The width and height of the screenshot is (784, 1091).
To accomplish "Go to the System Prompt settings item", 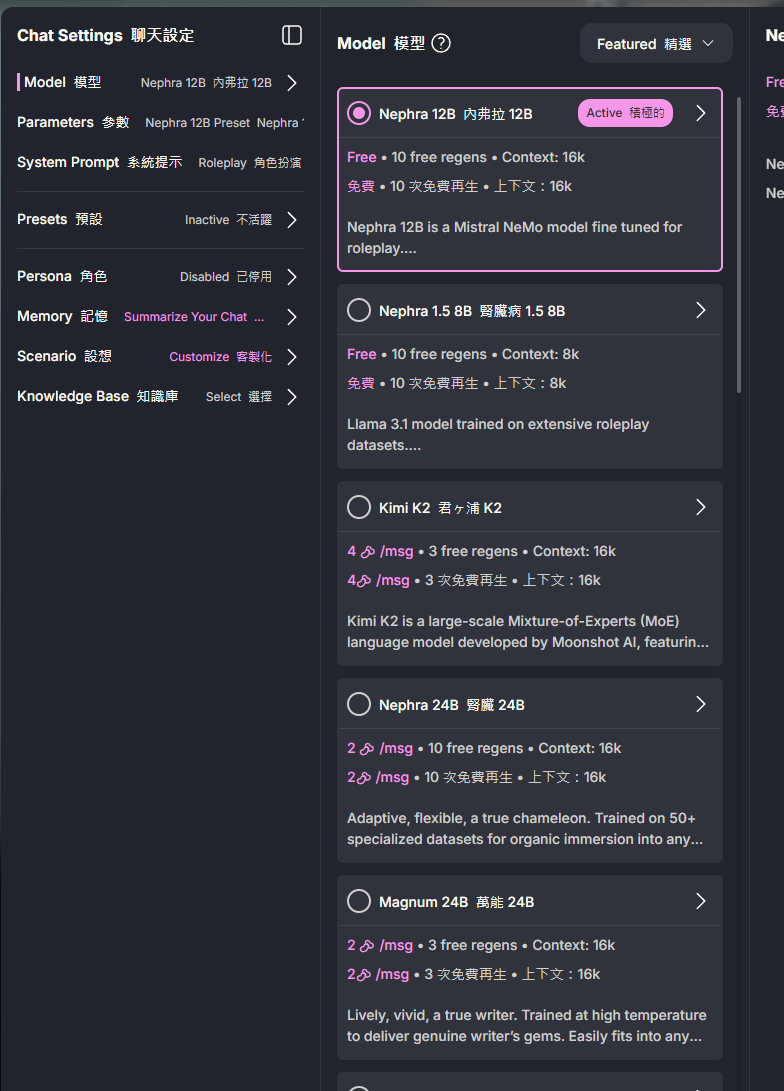I will click(160, 162).
